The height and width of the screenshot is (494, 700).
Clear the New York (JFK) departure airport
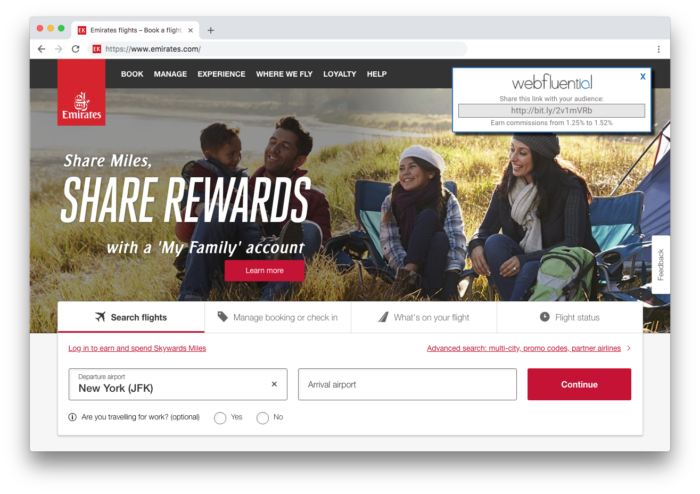coord(274,384)
